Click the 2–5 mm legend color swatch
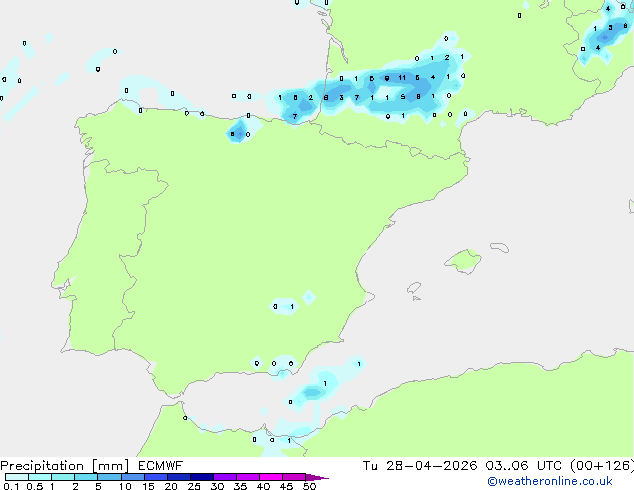Image resolution: width=634 pixels, height=490 pixels. point(86,477)
